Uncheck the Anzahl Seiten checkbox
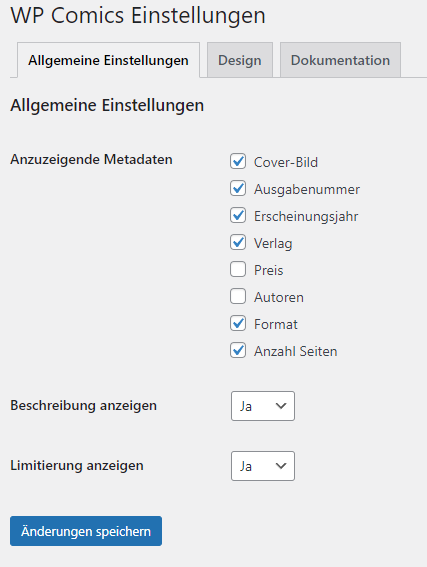This screenshot has height=567, width=427. (238, 350)
